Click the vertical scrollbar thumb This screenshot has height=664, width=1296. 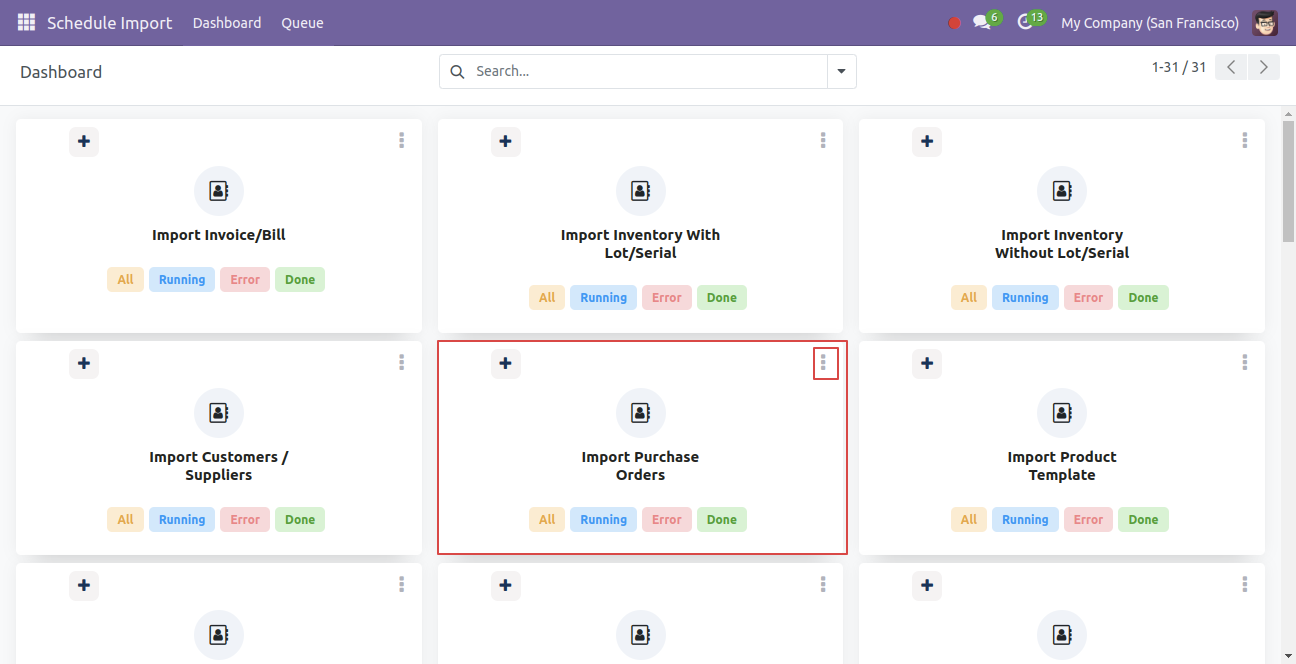tap(1288, 180)
